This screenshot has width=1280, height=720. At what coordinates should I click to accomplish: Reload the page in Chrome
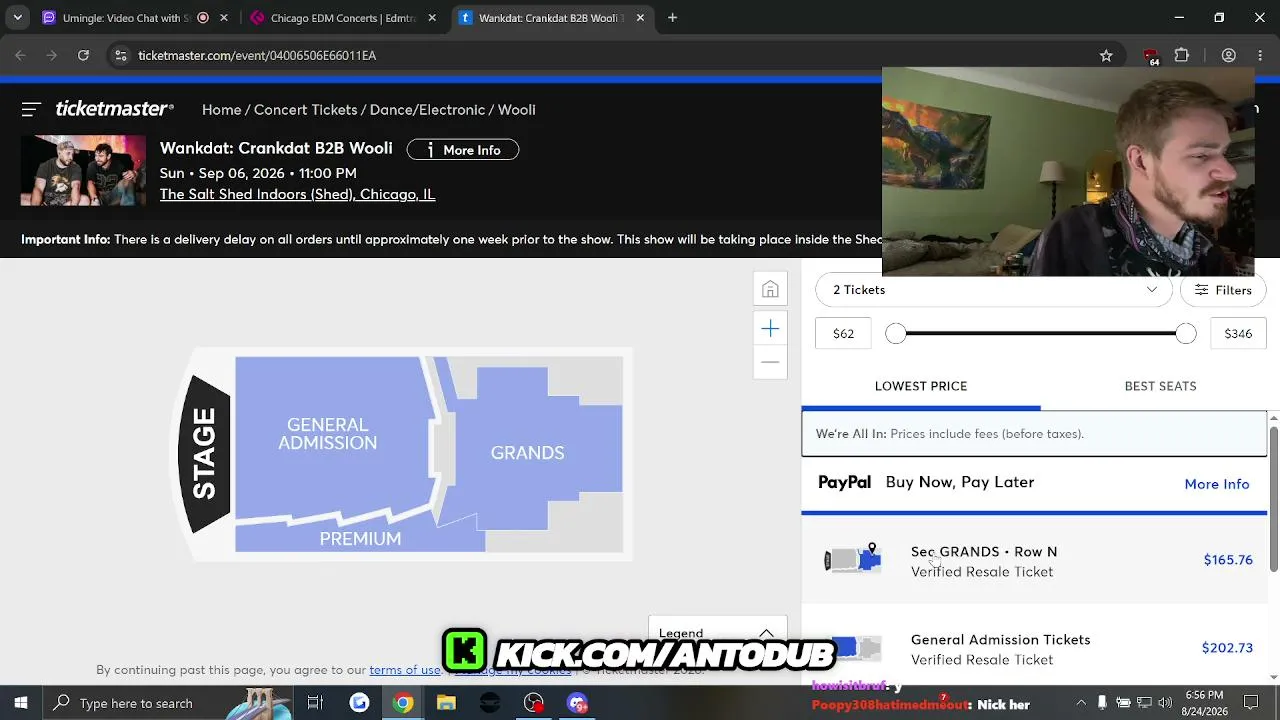click(84, 55)
